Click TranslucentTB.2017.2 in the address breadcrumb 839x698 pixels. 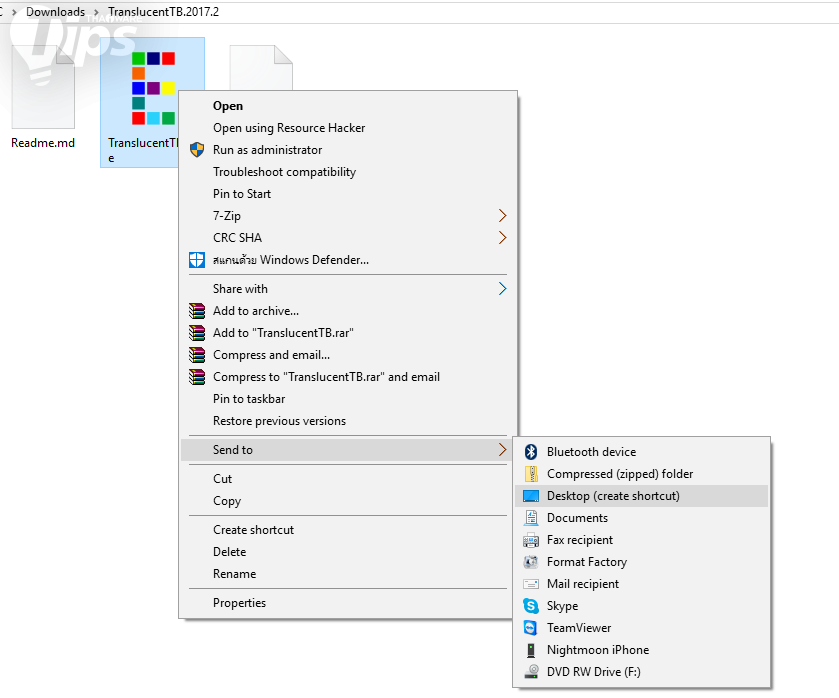pyautogui.click(x=163, y=12)
